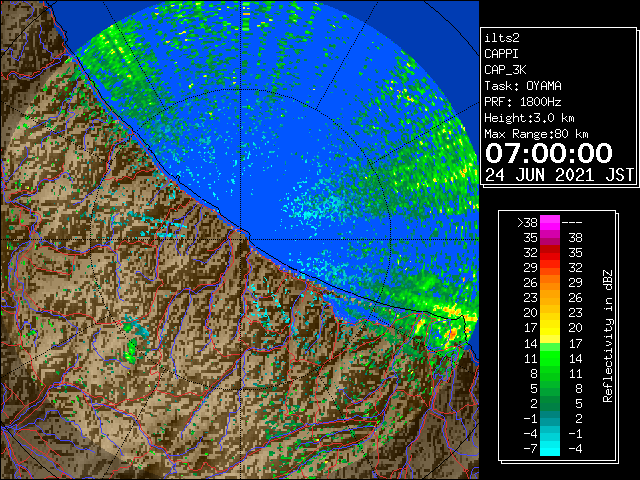
Task: Click the CAP_3K text
Action: 505,70
